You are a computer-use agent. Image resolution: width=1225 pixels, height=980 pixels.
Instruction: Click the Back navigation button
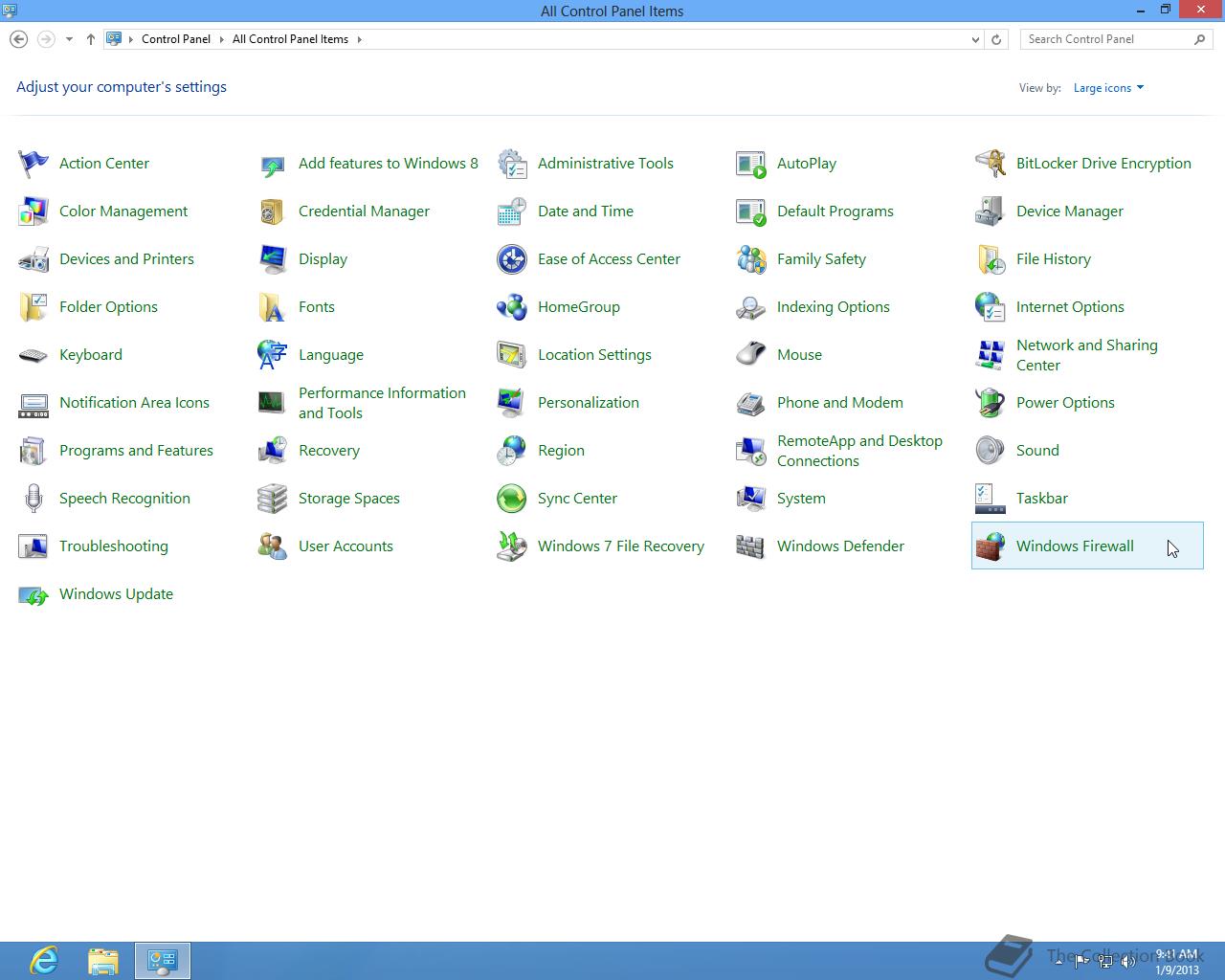[x=18, y=39]
